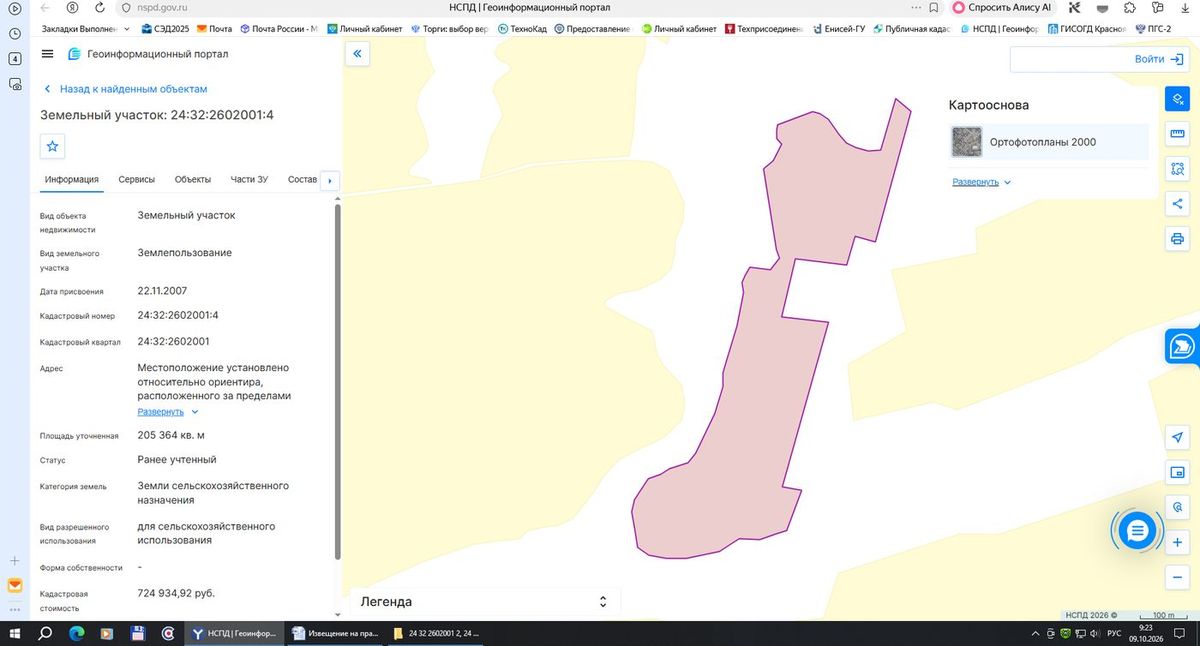The image size is (1200, 646).
Task: Click Спросить Алису AI button
Action: point(1001,7)
